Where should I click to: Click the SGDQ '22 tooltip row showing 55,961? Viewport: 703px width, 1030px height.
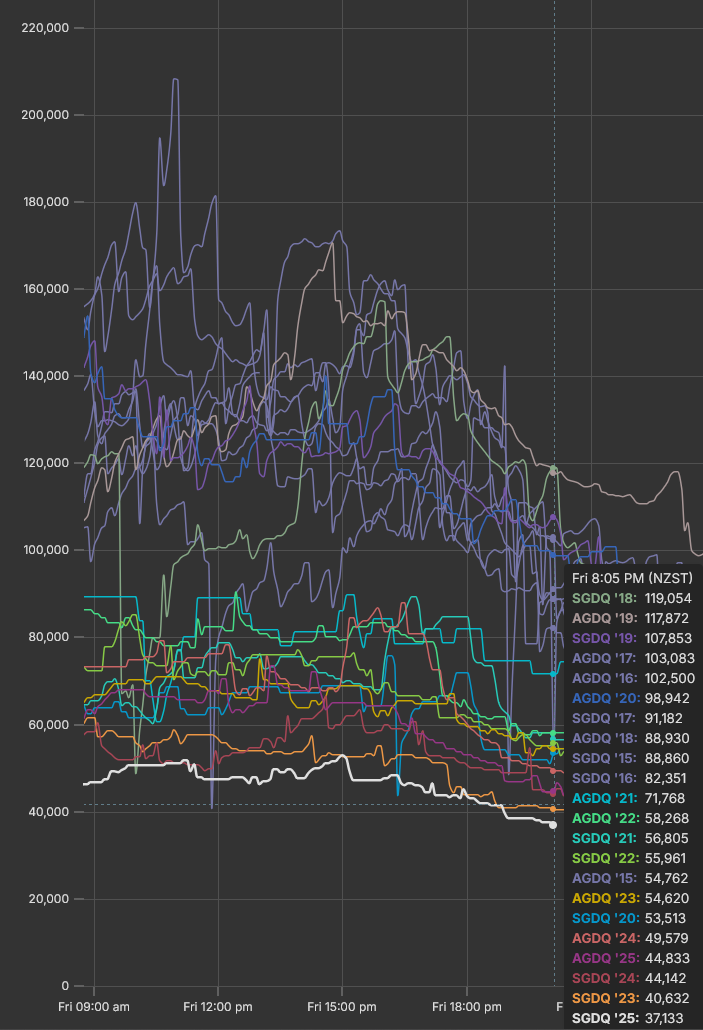(x=629, y=859)
